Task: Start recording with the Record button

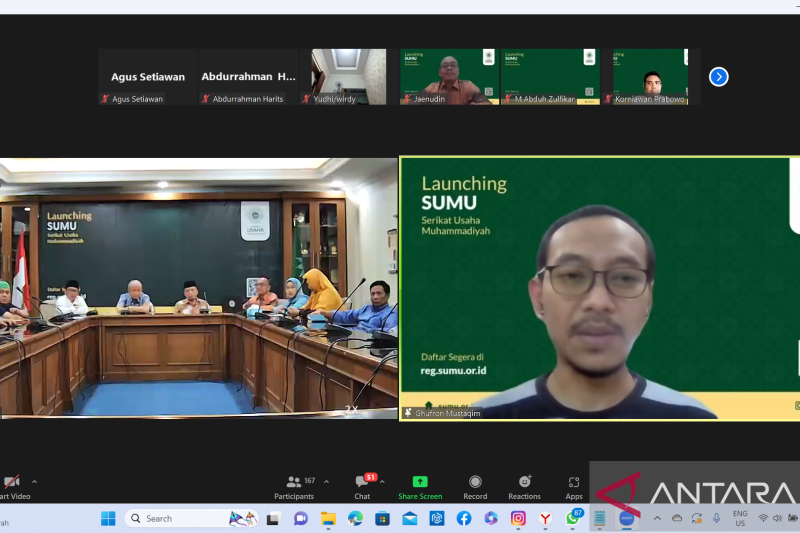Action: click(x=475, y=488)
